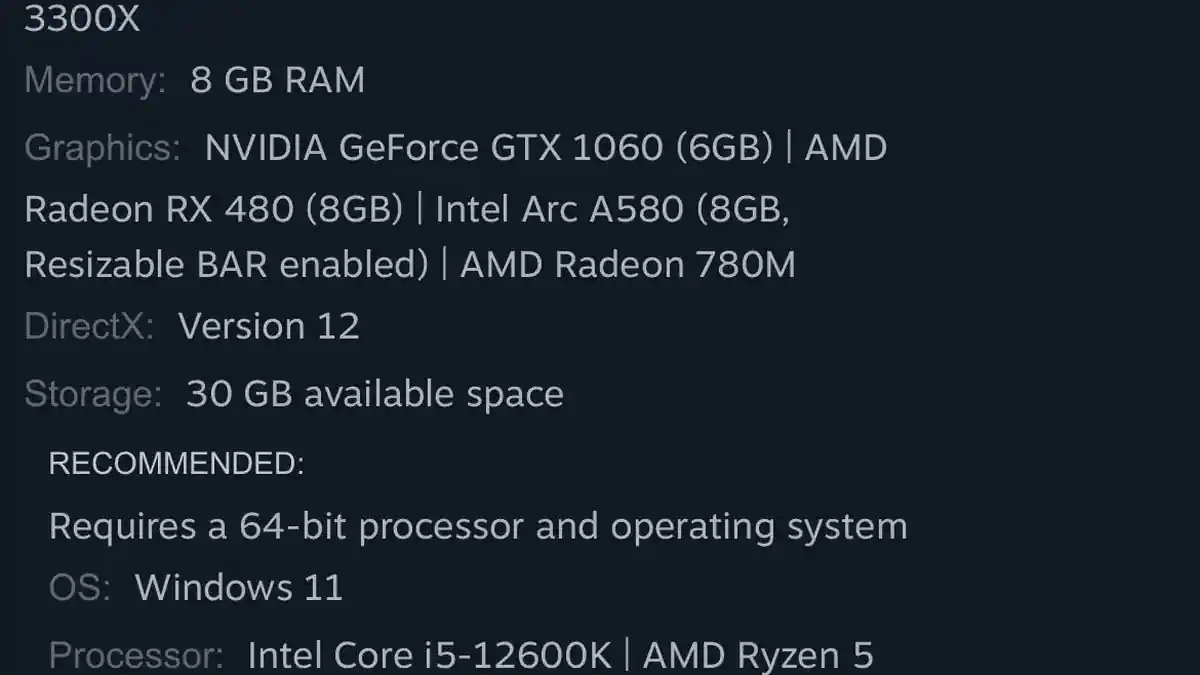Click the "AMD Ryzen 5" text
Image resolution: width=1200 pixels, height=675 pixels.
point(758,656)
